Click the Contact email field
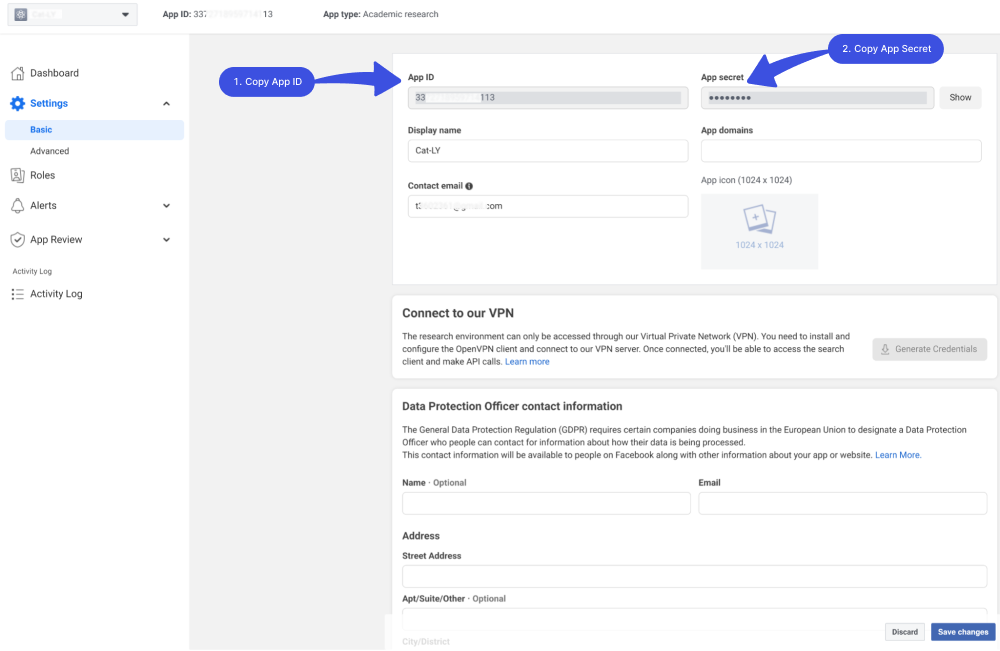The image size is (1000, 651). (x=548, y=207)
